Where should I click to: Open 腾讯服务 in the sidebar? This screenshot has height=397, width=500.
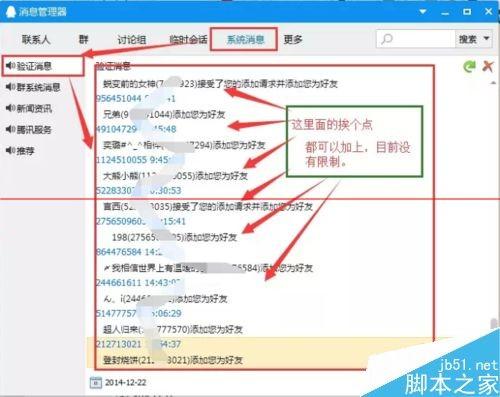tap(34, 129)
